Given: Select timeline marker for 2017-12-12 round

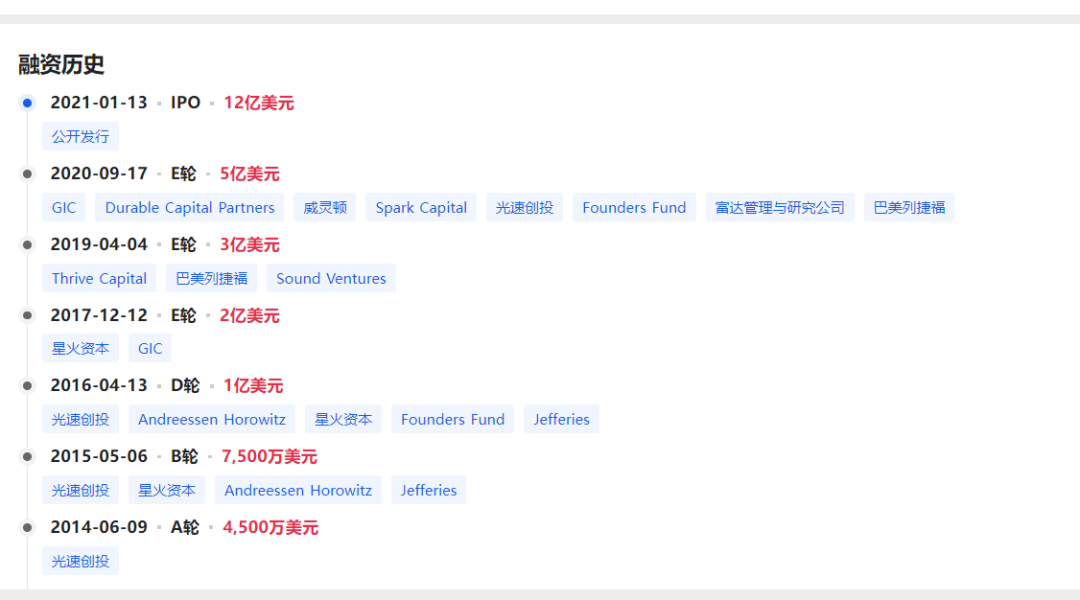Looking at the screenshot, I should coord(28,315).
